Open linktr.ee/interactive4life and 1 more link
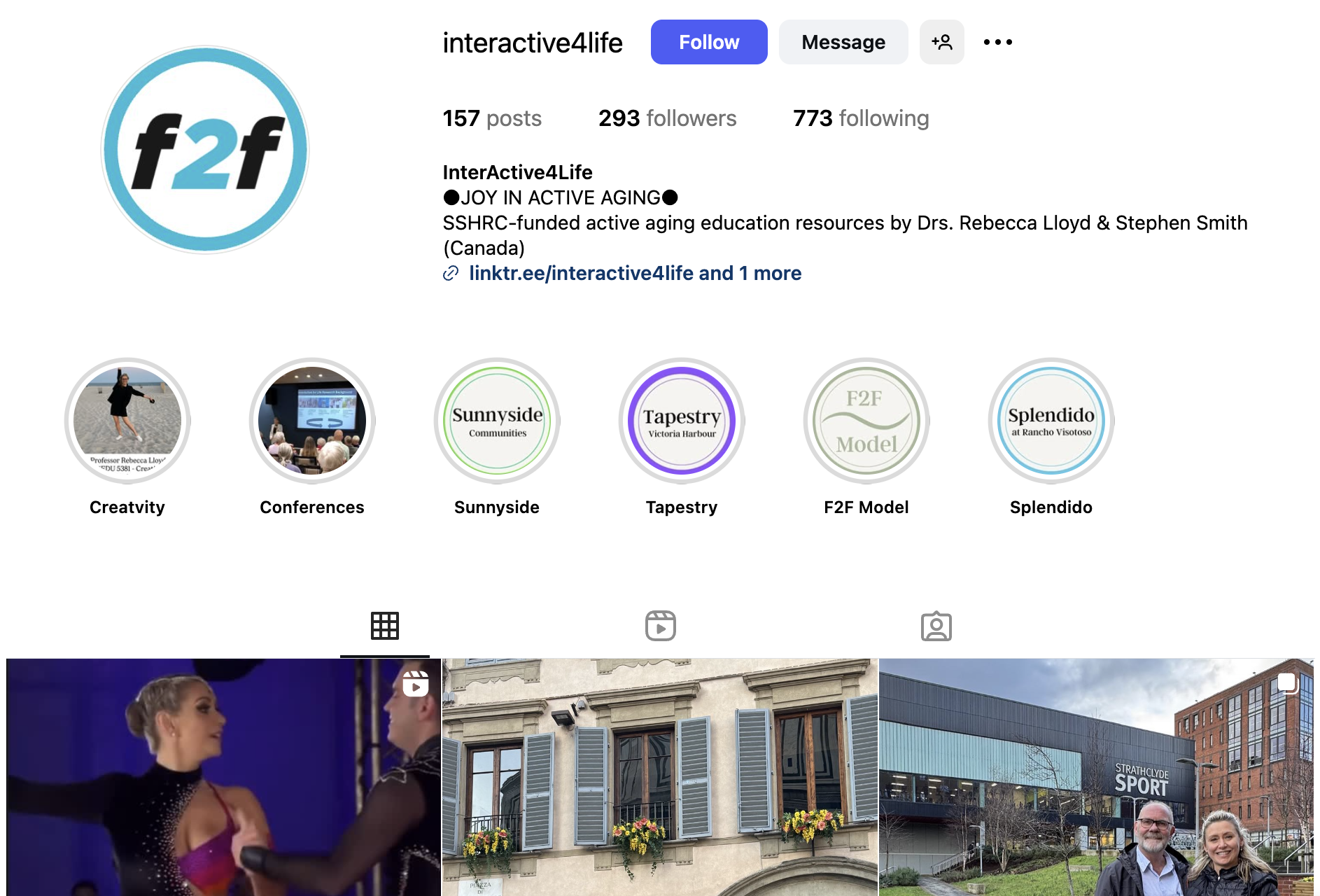Viewport: 1320px width, 896px height. point(635,273)
